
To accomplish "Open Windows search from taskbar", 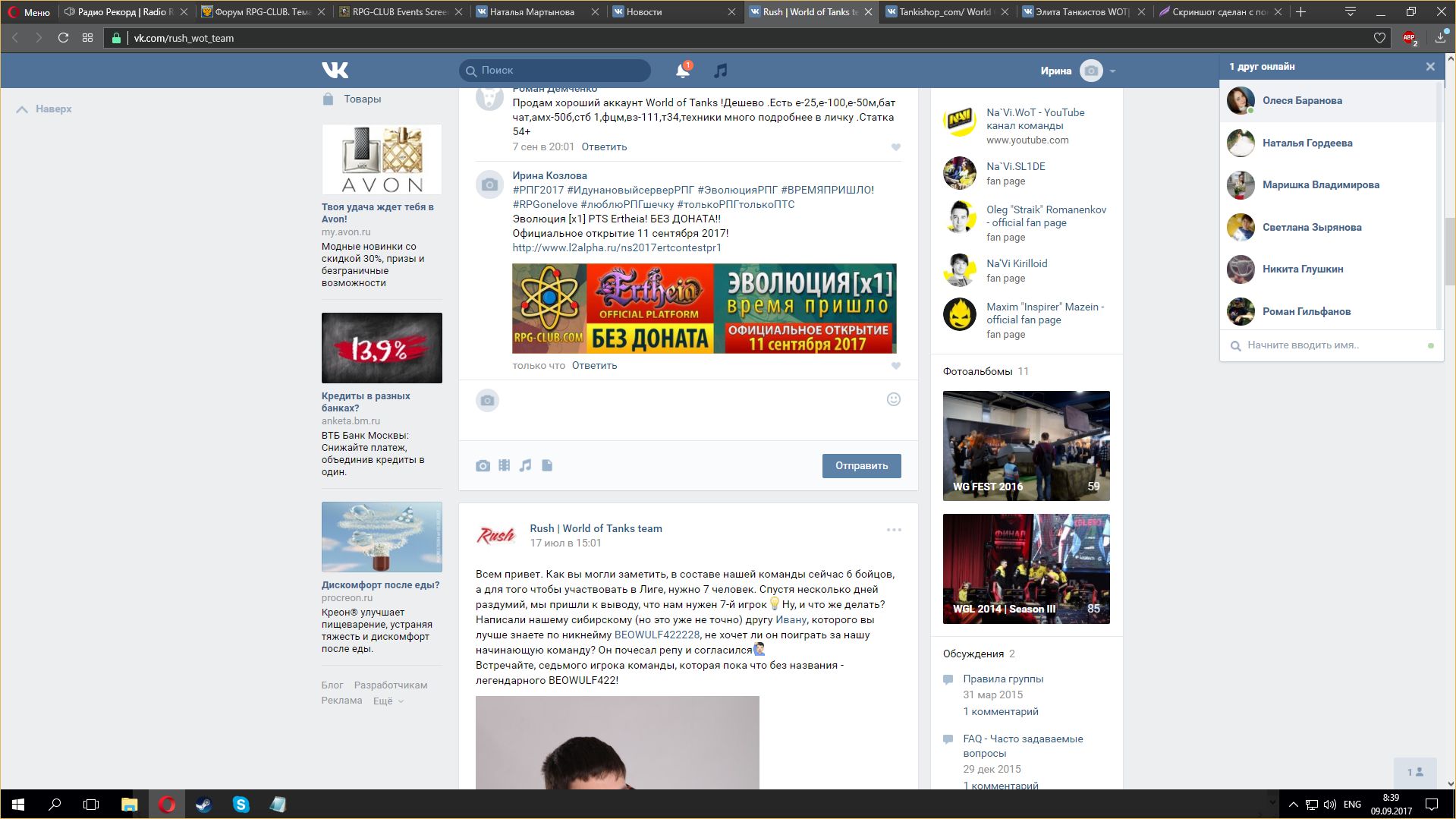I will click(x=55, y=805).
